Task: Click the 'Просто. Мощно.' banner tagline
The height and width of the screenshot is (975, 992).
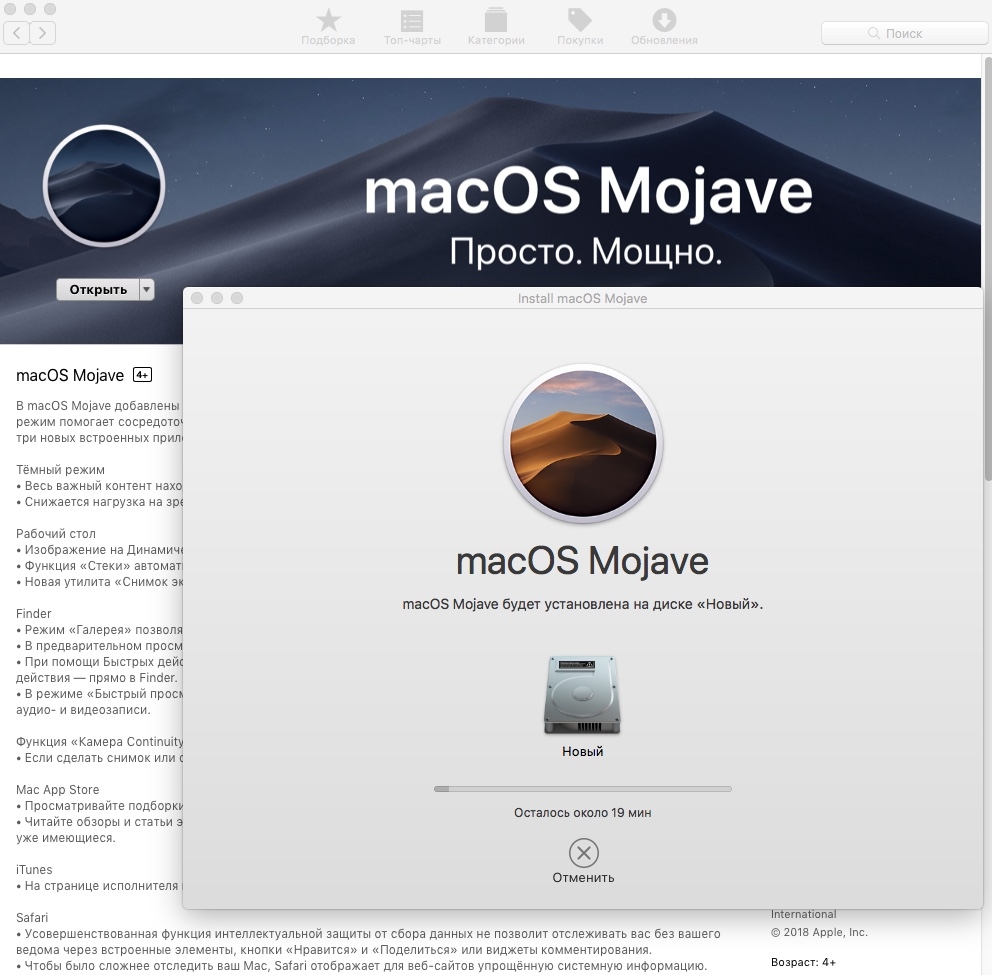Action: click(x=586, y=252)
